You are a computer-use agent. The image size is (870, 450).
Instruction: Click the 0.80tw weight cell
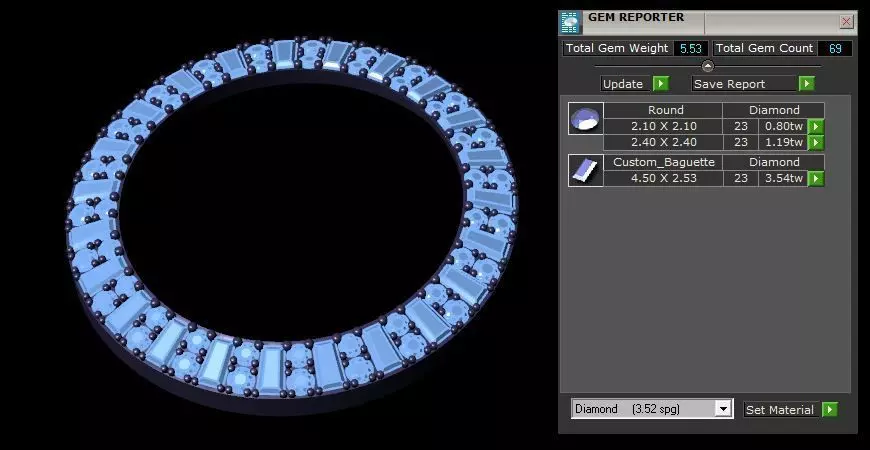(x=783, y=127)
